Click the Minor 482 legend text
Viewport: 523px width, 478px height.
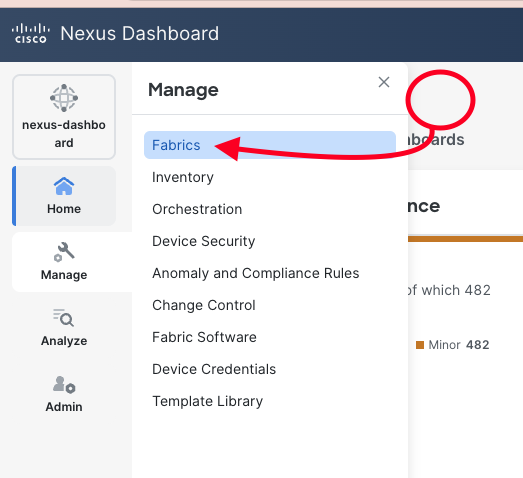(x=459, y=345)
